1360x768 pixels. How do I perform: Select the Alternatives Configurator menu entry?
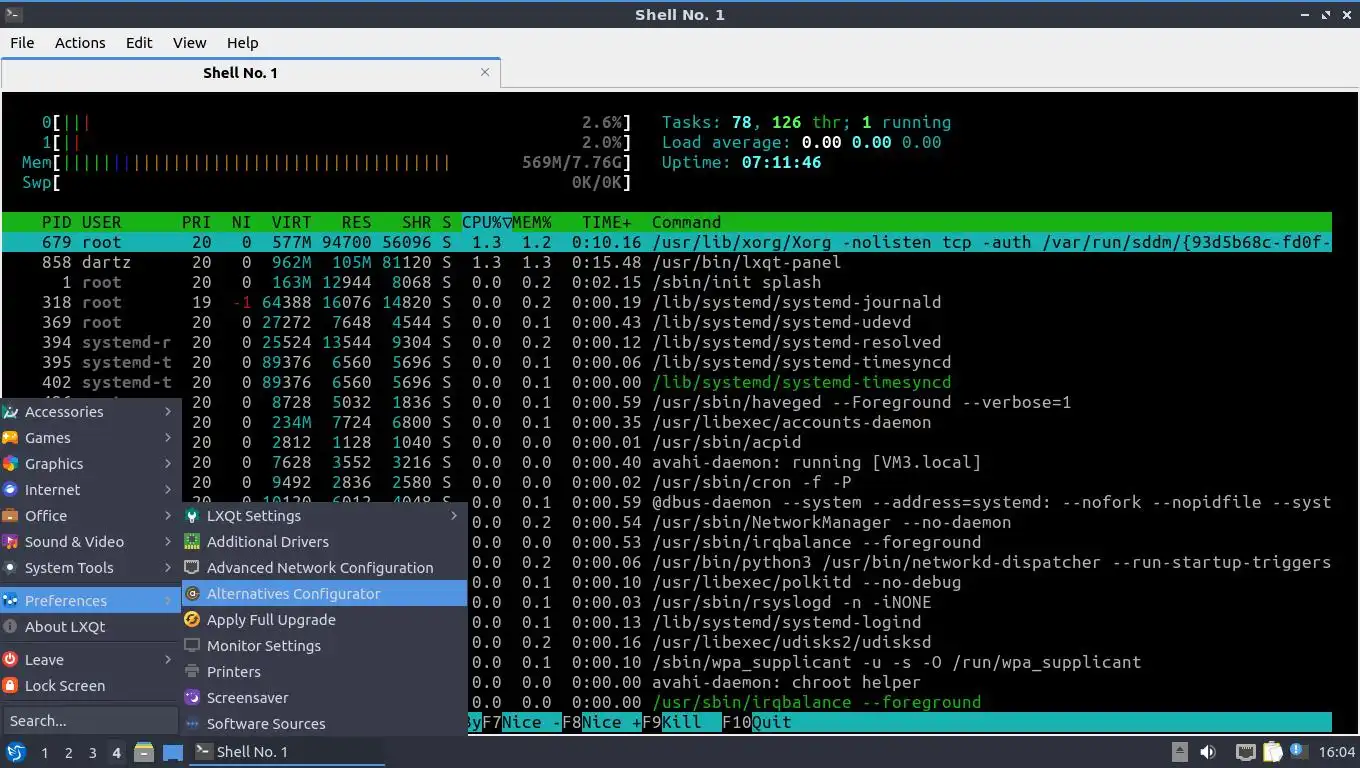pyautogui.click(x=324, y=594)
